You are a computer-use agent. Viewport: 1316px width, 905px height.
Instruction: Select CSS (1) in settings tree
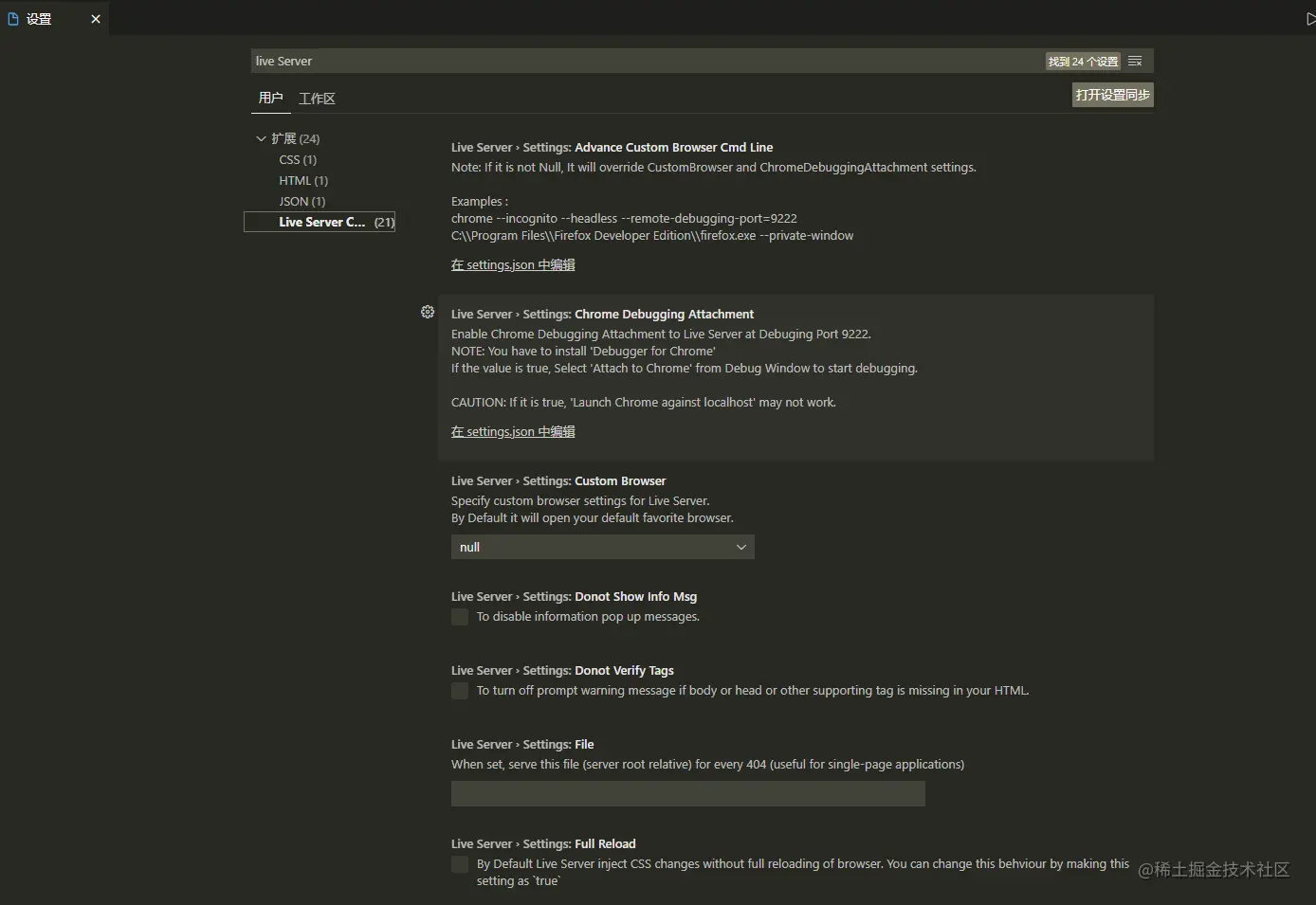pyautogui.click(x=298, y=159)
